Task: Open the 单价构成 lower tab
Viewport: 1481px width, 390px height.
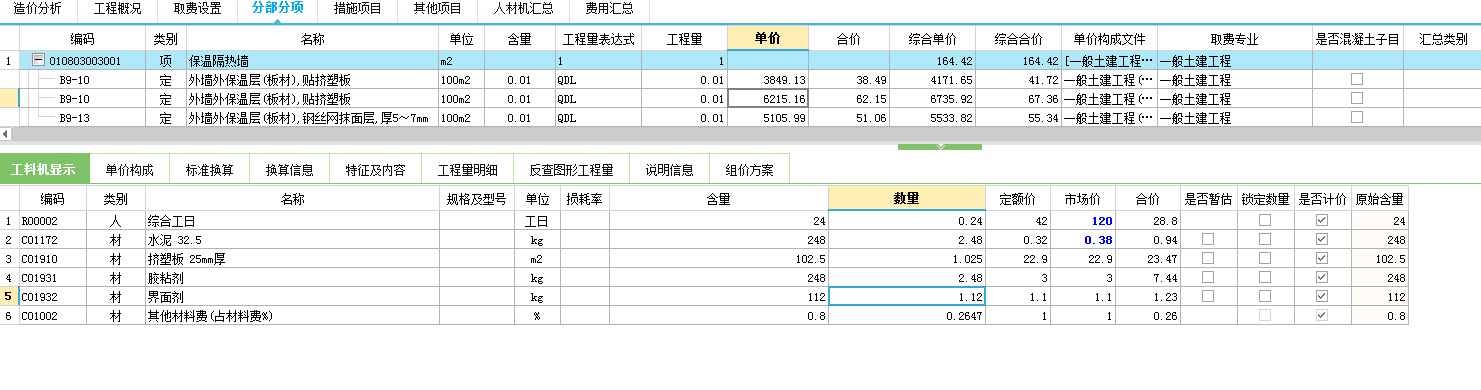Action: [x=130, y=169]
